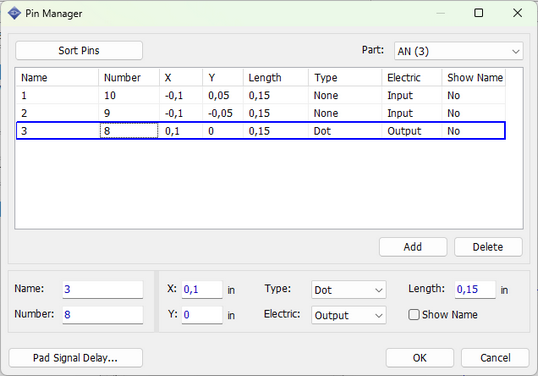Screen dimensions: 538x376
Task: Click number cell 8 in the selected row
Action: 129,131
